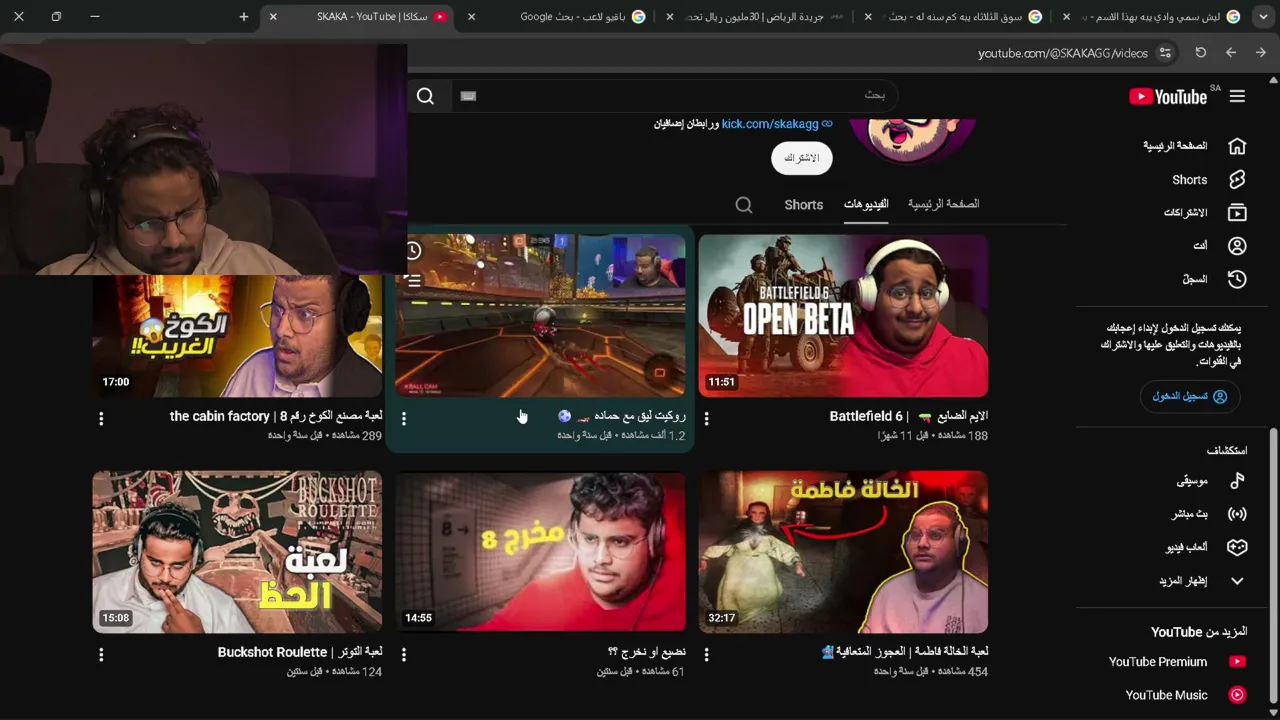Open YouTube Music icon in sidebar
Viewport: 1280px width, 720px height.
[1237, 695]
